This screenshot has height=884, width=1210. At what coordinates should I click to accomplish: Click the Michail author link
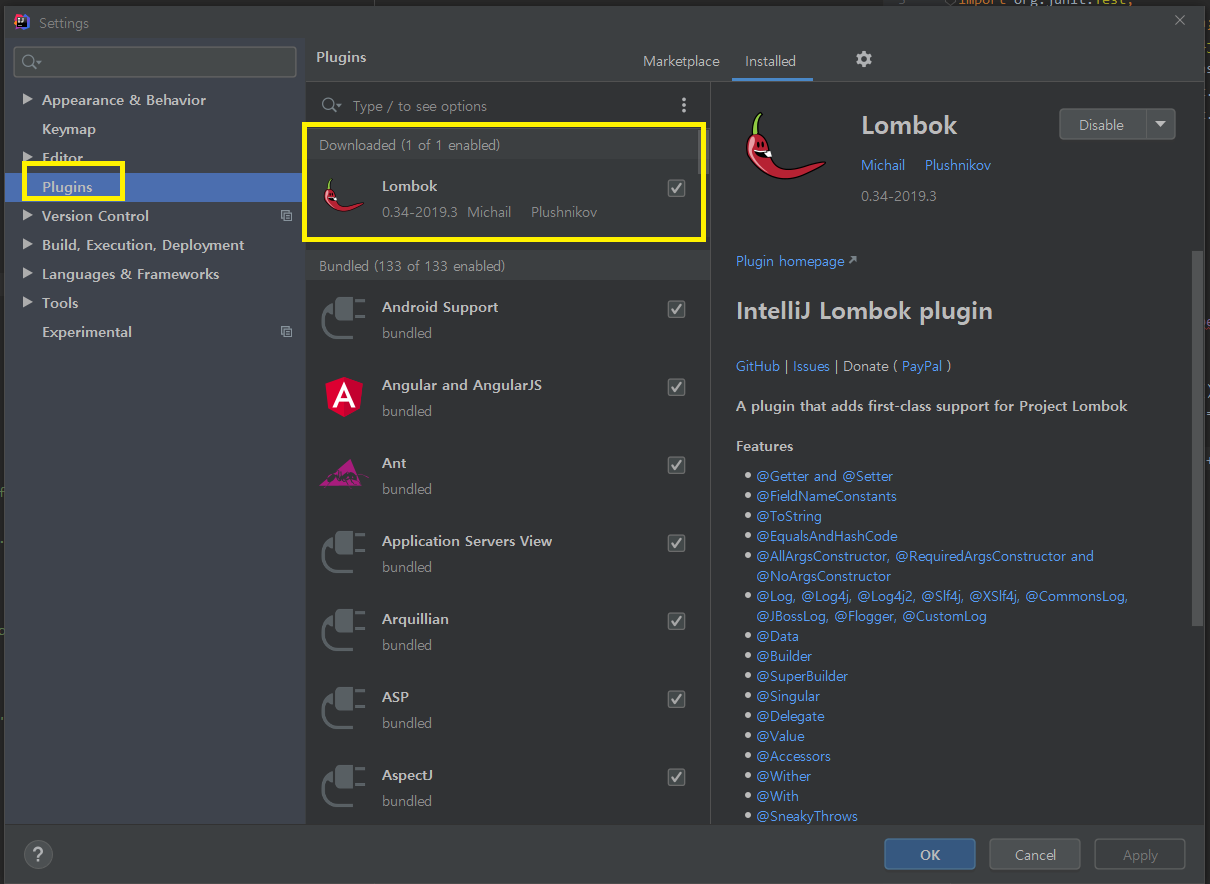883,165
